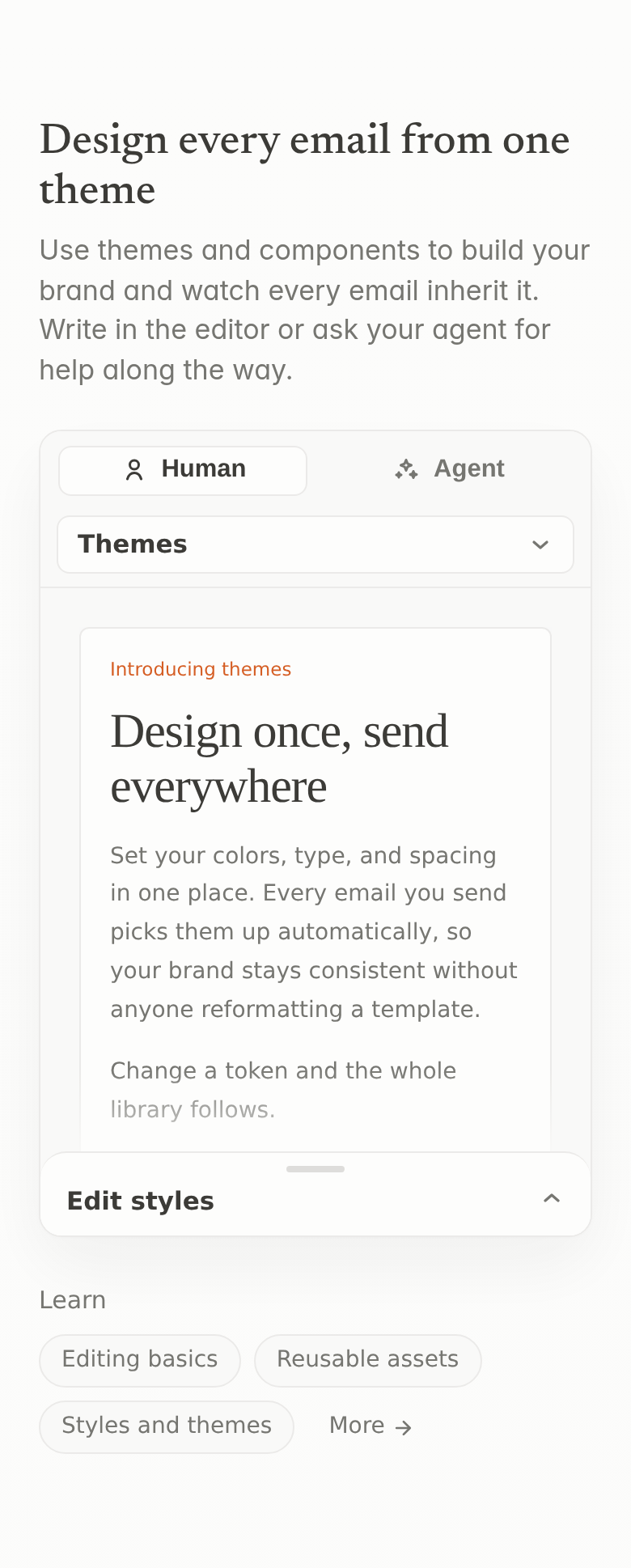Click the arrow icon next to More
The width and height of the screenshot is (631, 1568).
403,1428
